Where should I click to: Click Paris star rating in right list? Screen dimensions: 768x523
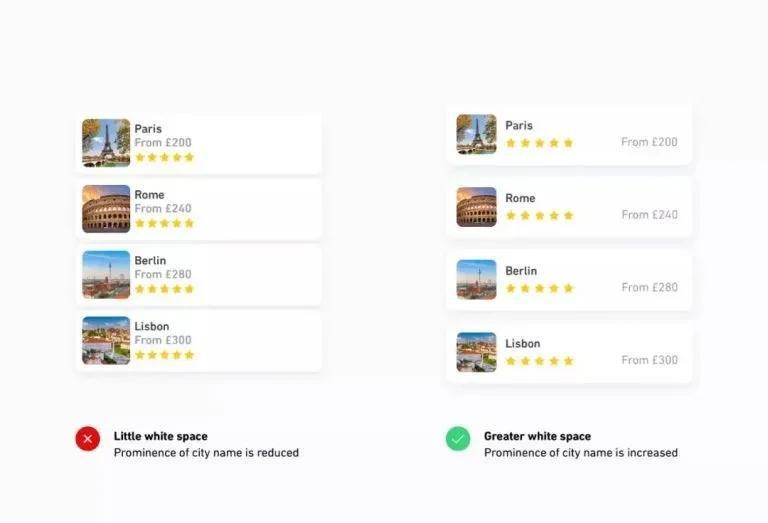coord(540,143)
